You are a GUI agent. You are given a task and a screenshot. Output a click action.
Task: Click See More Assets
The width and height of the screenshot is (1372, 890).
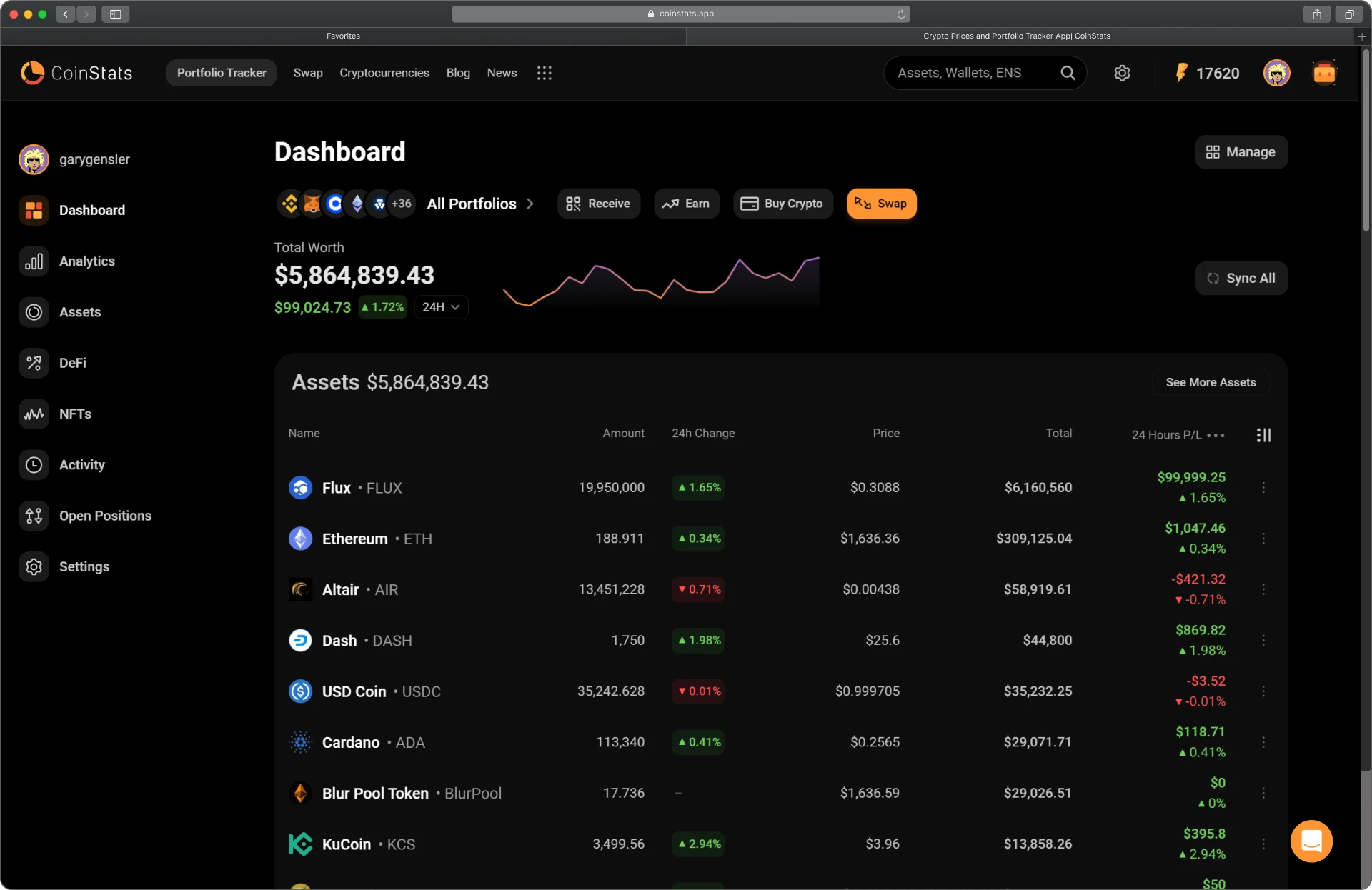coord(1211,382)
